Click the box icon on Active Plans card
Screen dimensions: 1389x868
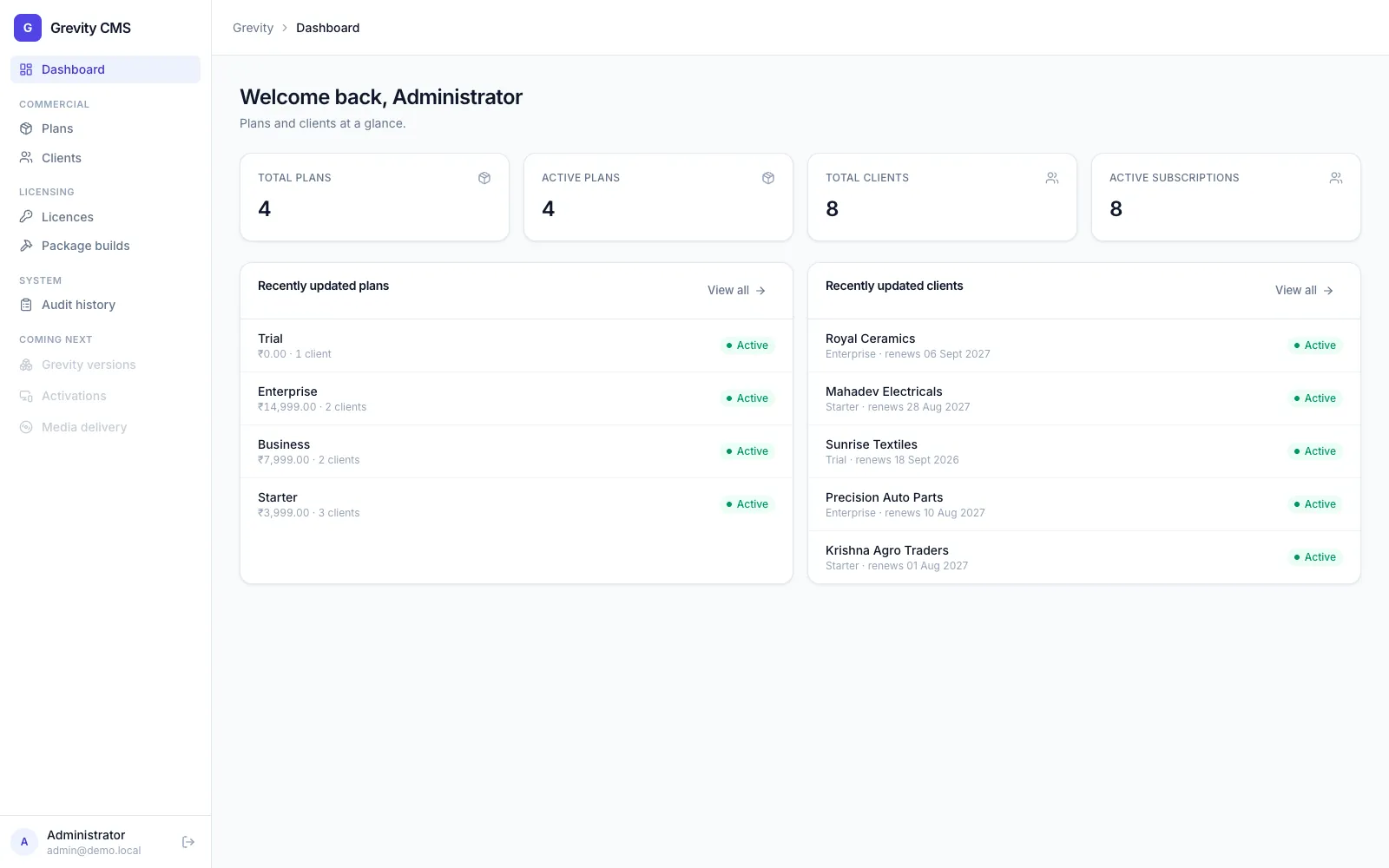coord(768,178)
